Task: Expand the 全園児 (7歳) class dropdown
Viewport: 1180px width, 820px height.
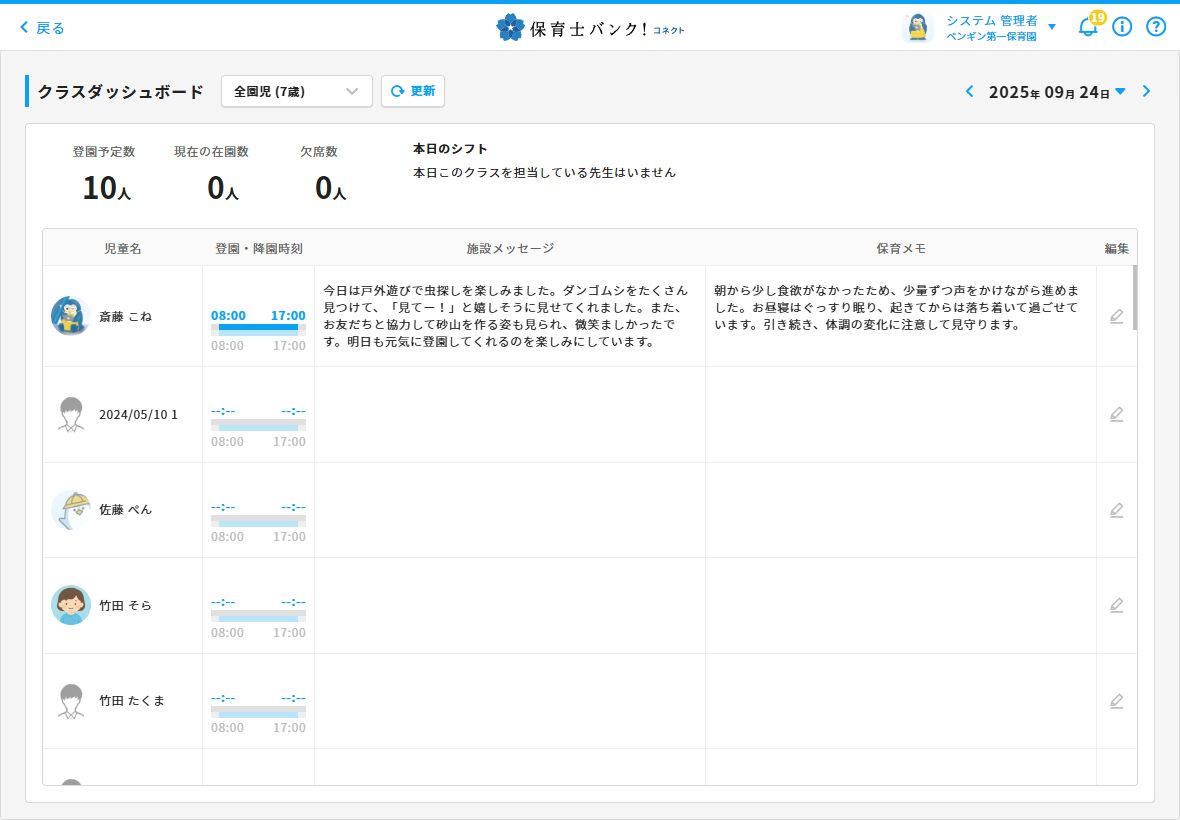Action: click(296, 91)
